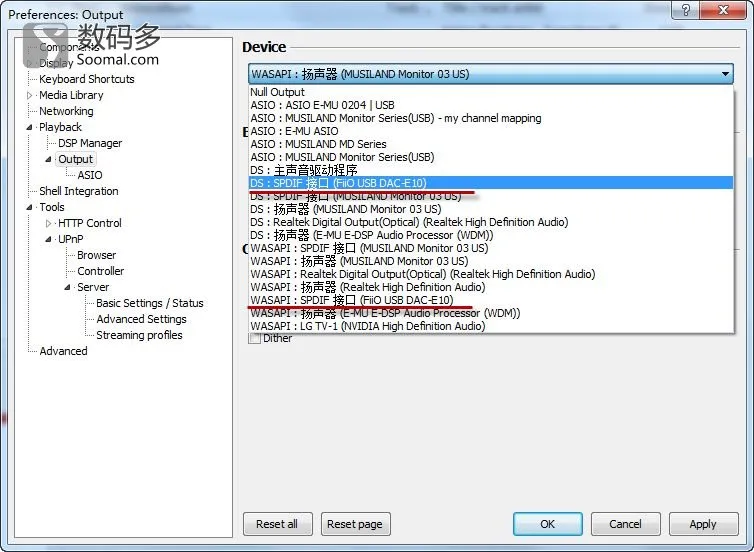Open Media Library preferences page
The image size is (754, 552).
click(x=71, y=95)
